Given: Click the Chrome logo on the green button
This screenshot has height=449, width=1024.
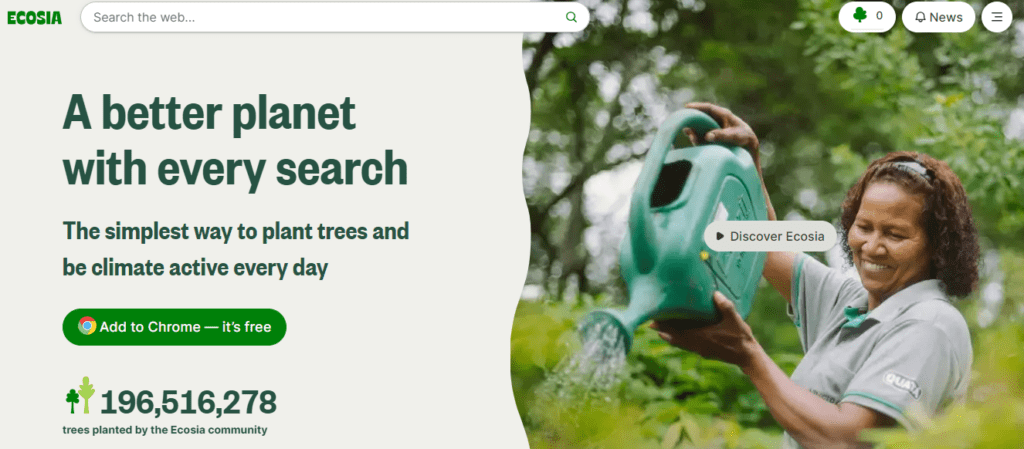Looking at the screenshot, I should (x=87, y=326).
